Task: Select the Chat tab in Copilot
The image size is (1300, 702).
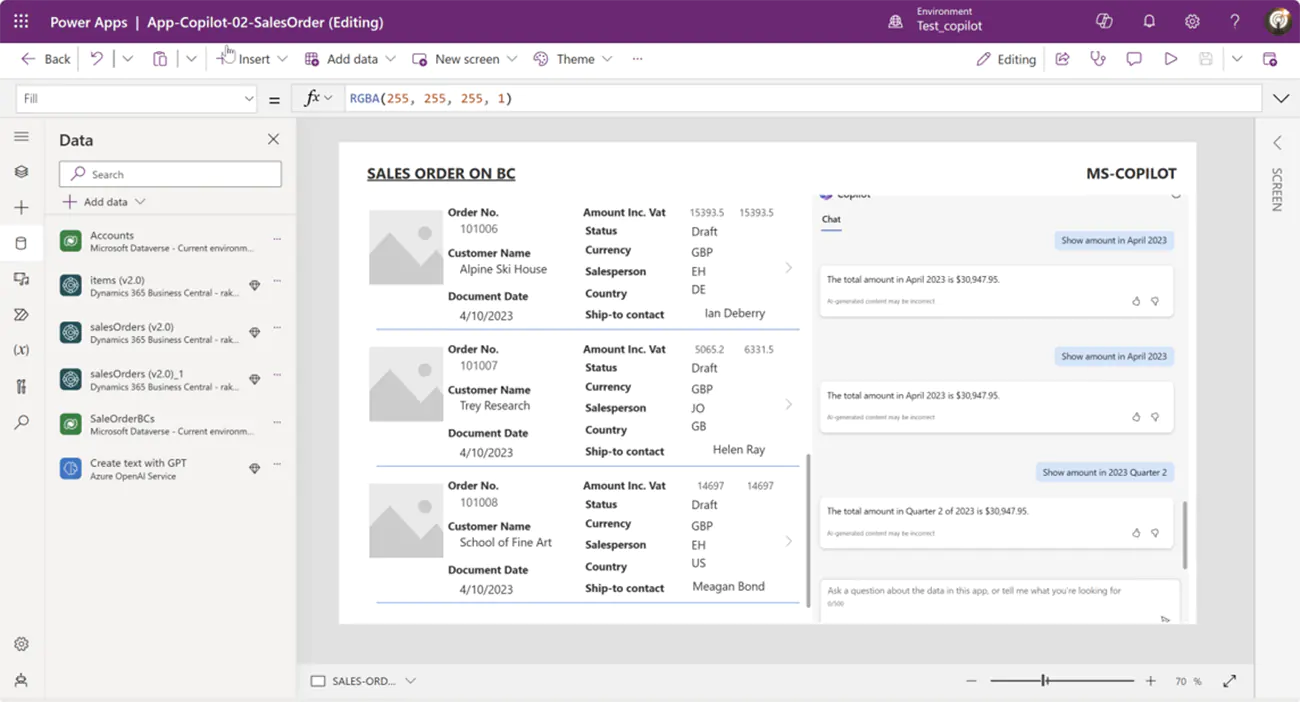Action: (831, 219)
